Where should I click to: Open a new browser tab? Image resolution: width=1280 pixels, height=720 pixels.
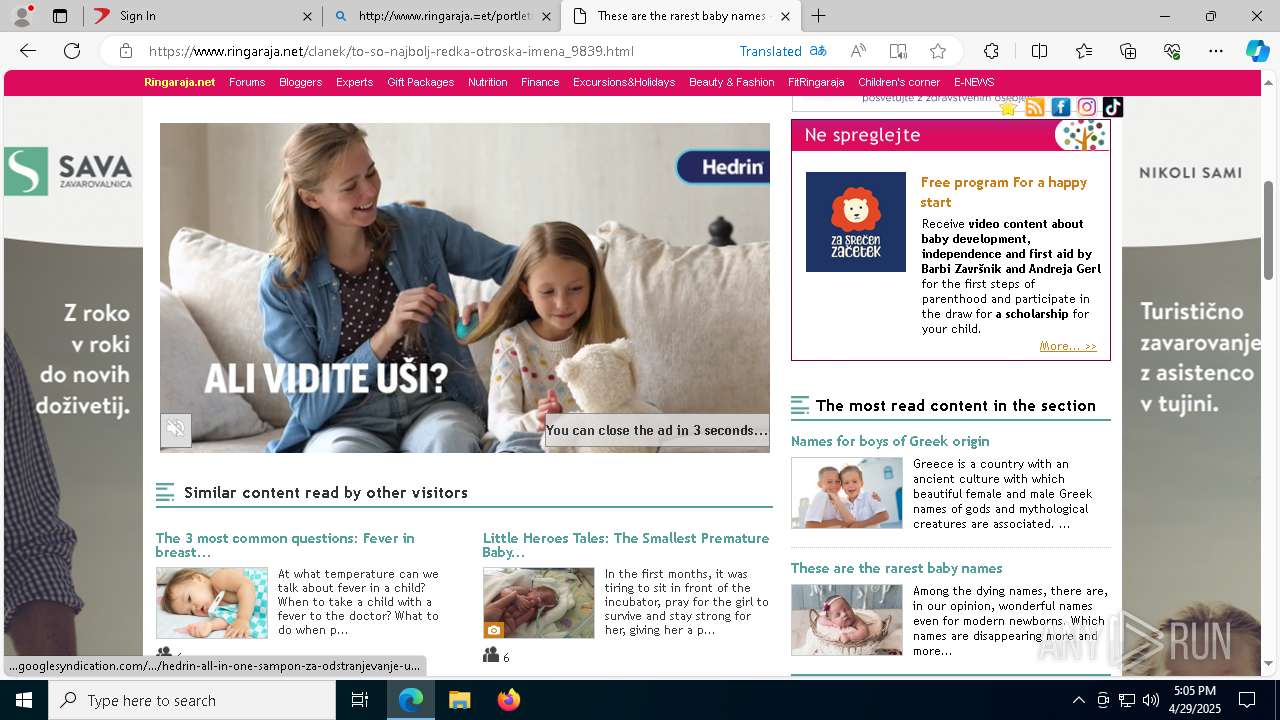click(x=818, y=16)
